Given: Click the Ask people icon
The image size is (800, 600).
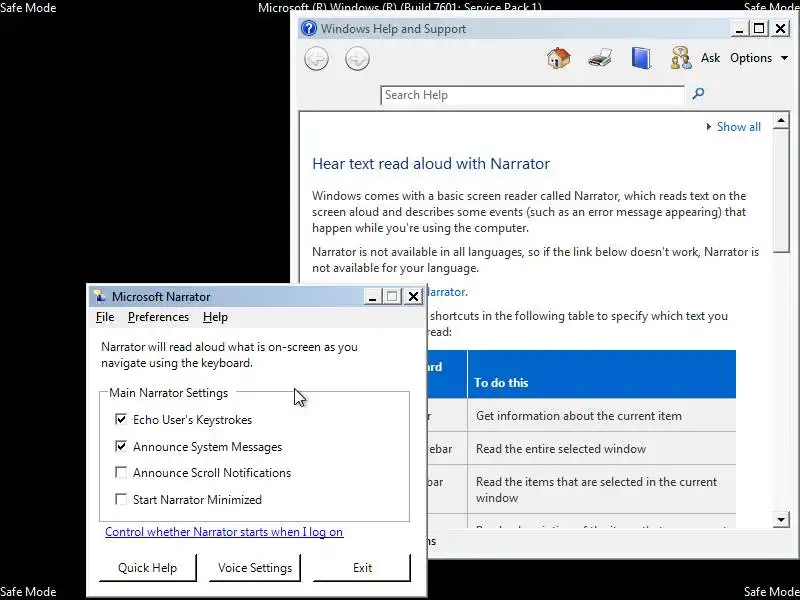Looking at the screenshot, I should pos(681,58).
